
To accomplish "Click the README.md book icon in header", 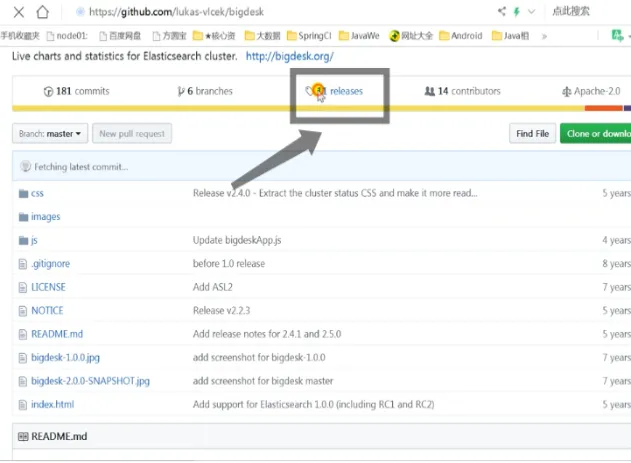I will coord(23,436).
